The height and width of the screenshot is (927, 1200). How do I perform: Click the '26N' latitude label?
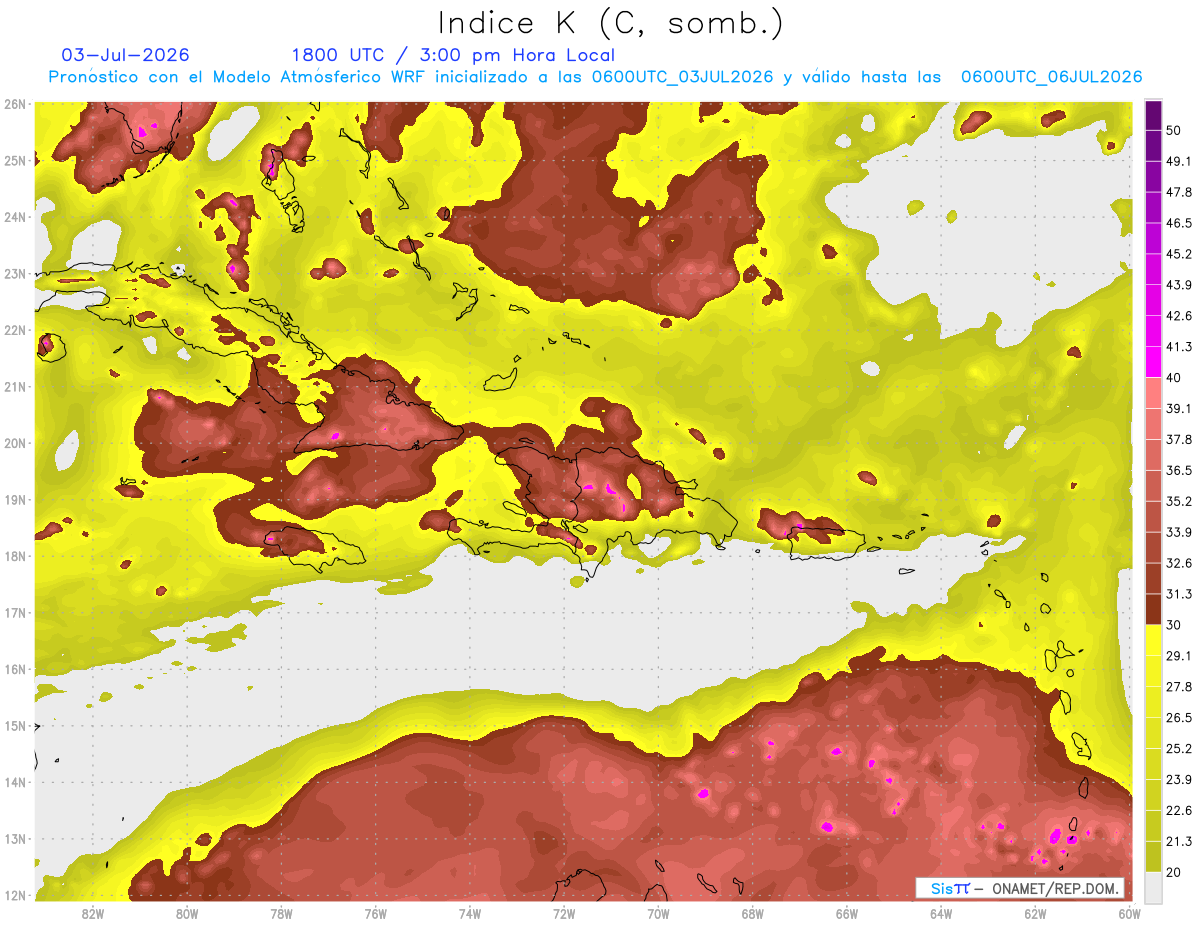15,104
